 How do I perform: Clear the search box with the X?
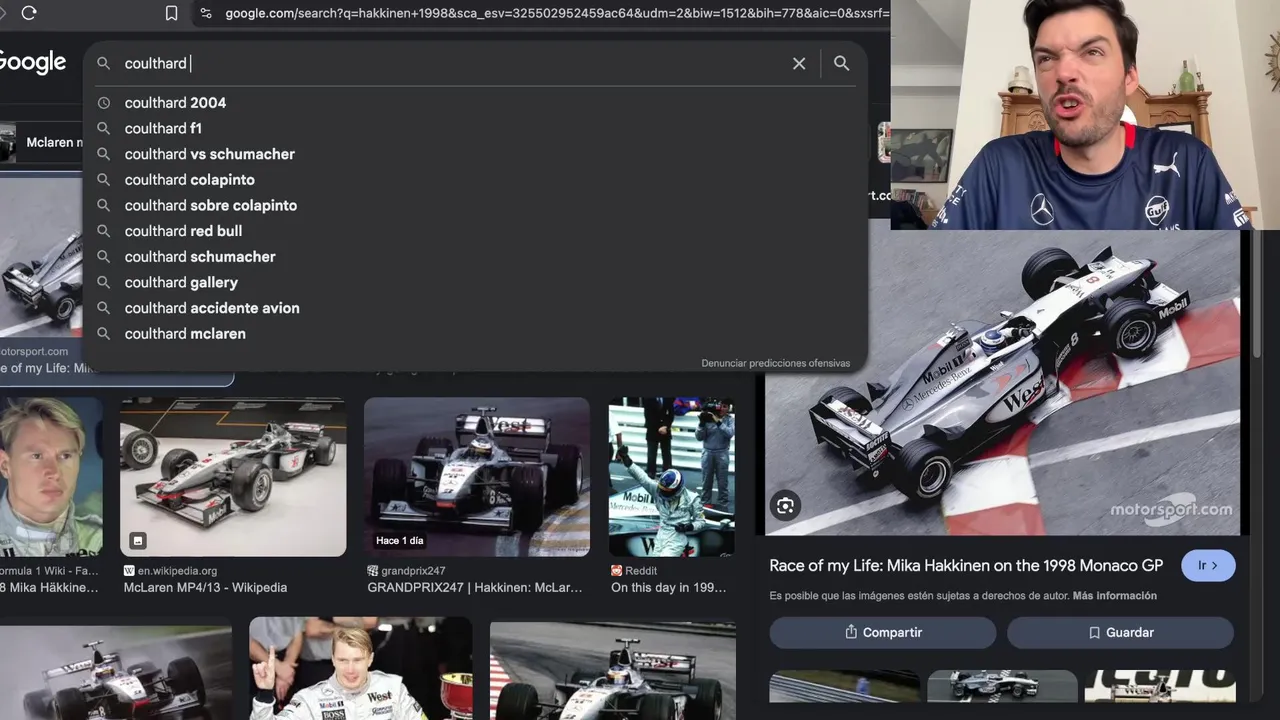click(799, 63)
